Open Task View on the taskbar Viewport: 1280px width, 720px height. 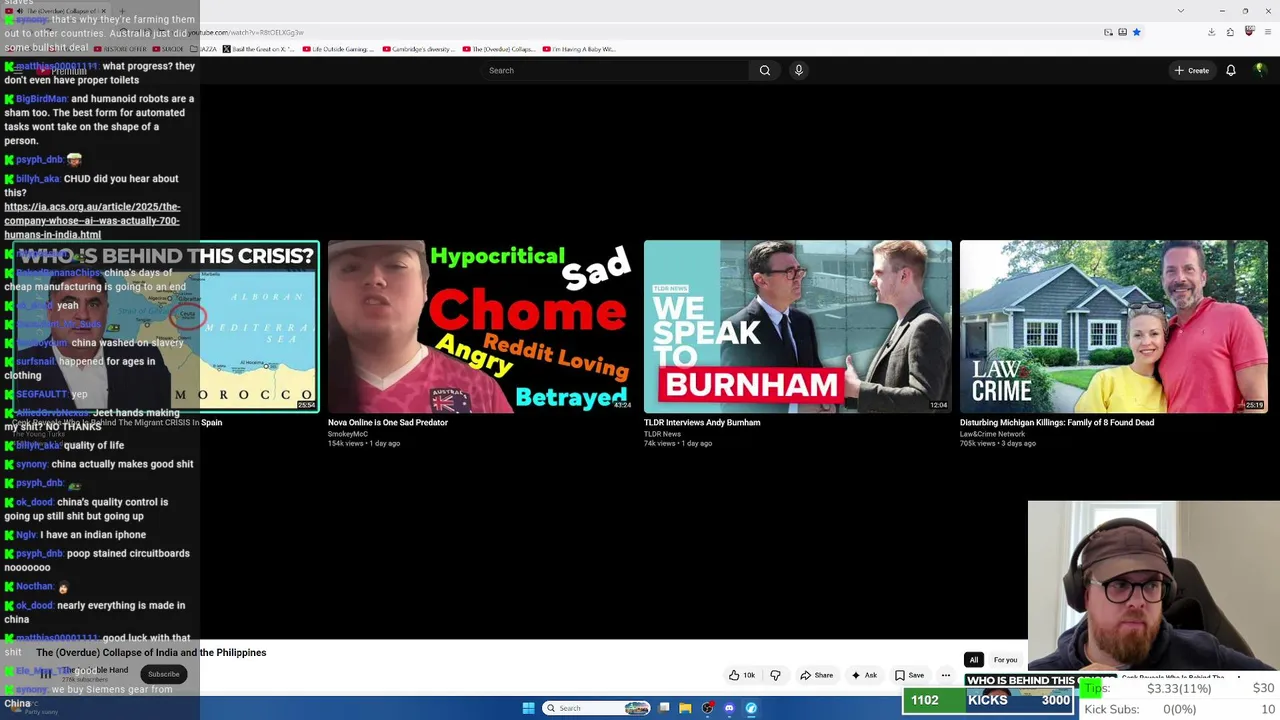pos(664,708)
